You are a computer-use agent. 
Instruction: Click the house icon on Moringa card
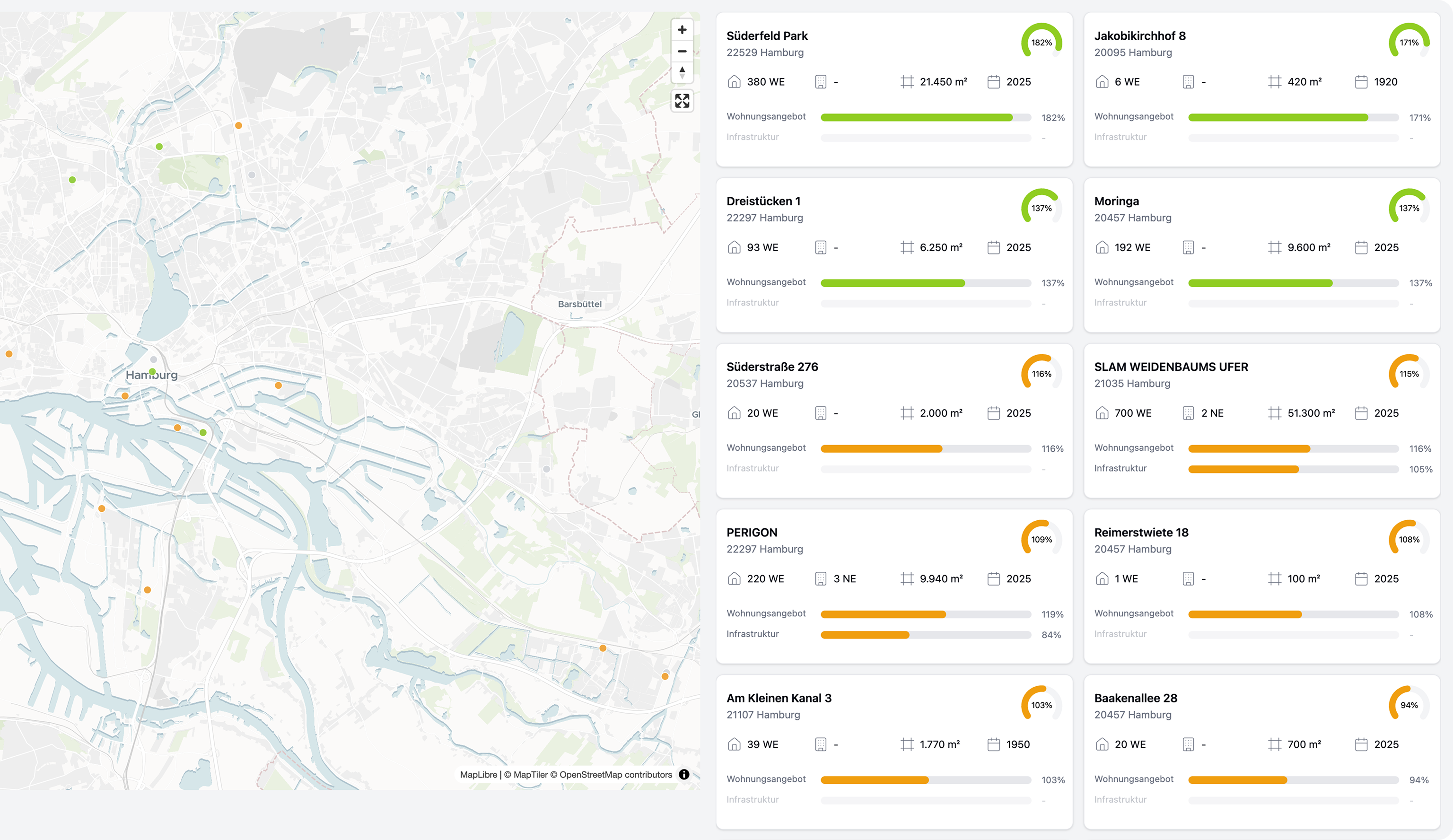tap(1101, 247)
